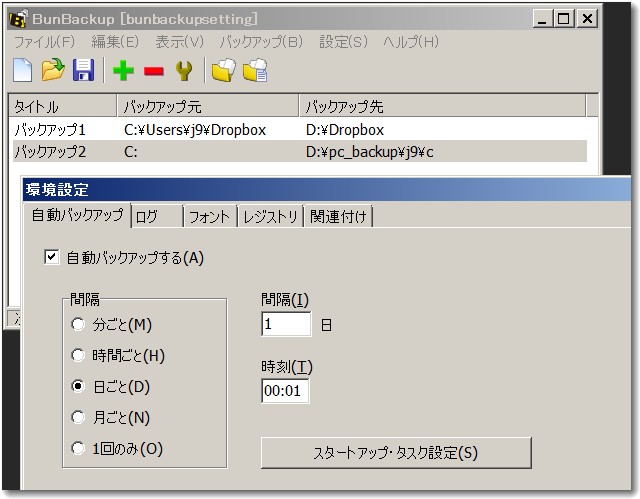This screenshot has height=499, width=640.
Task: Switch to the レジストリ tab
Action: click(x=271, y=216)
